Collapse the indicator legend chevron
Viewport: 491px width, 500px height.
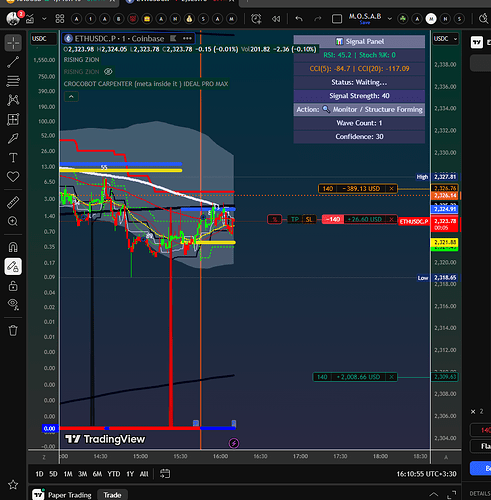[71, 97]
